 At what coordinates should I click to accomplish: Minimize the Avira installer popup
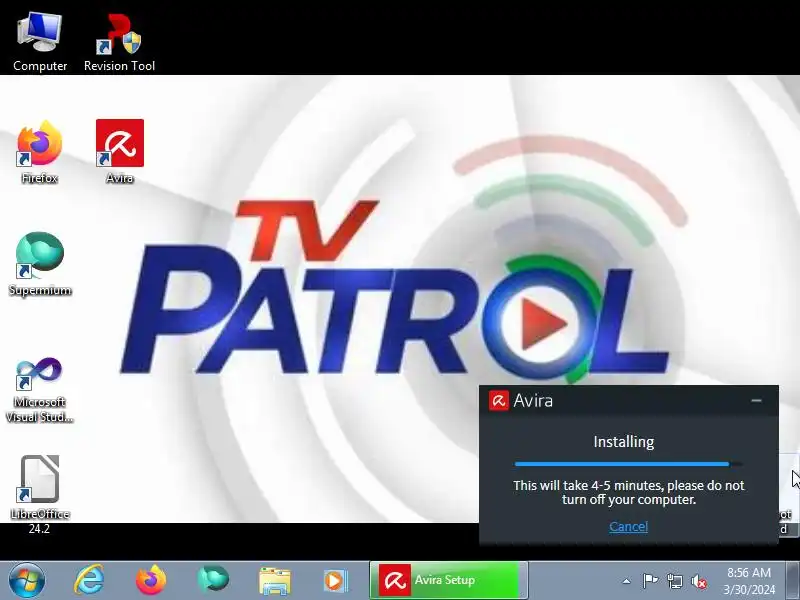(756, 401)
